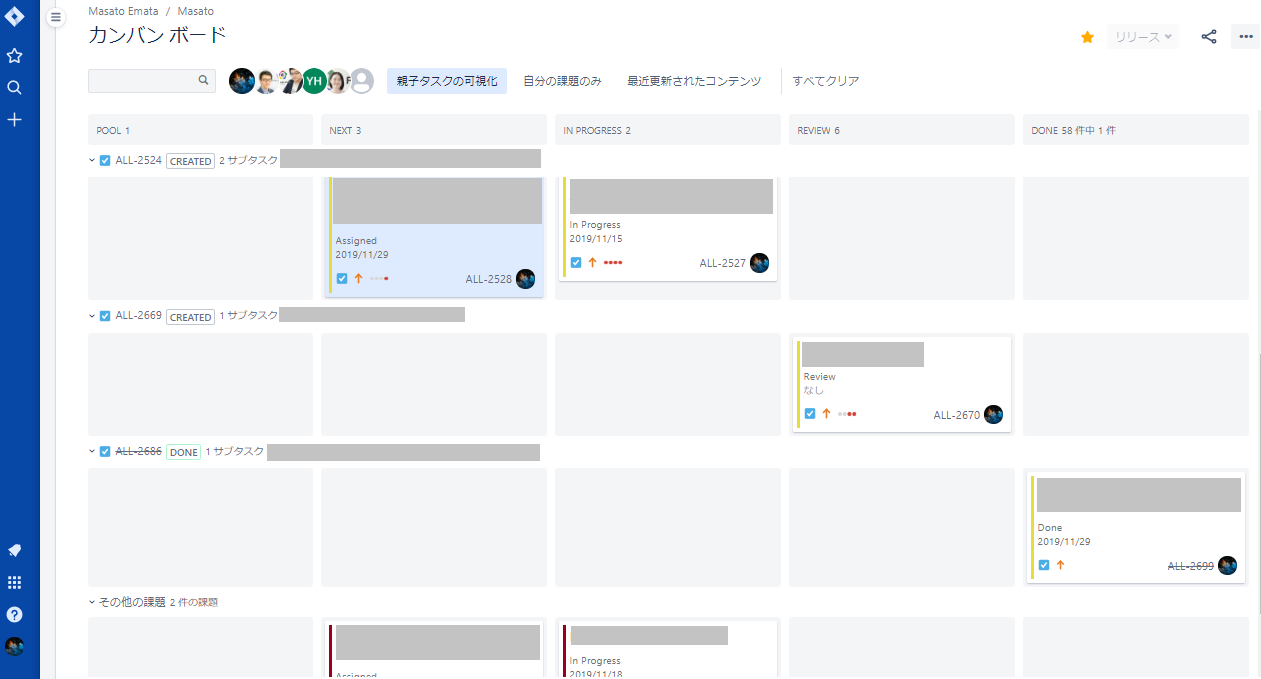Click the plus create icon in the sidebar
1261x679 pixels.
[x=14, y=119]
